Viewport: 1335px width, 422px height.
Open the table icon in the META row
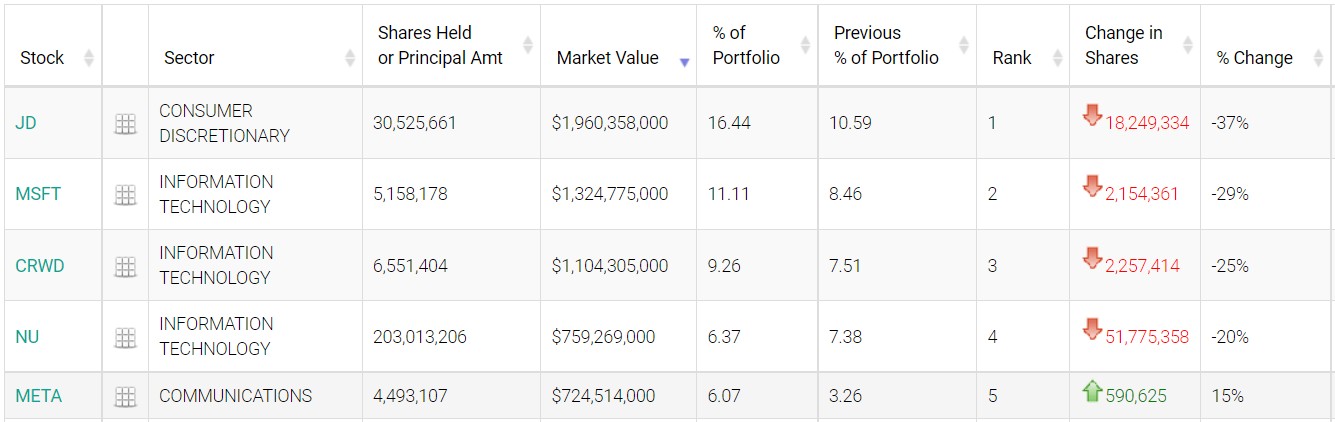coord(125,397)
